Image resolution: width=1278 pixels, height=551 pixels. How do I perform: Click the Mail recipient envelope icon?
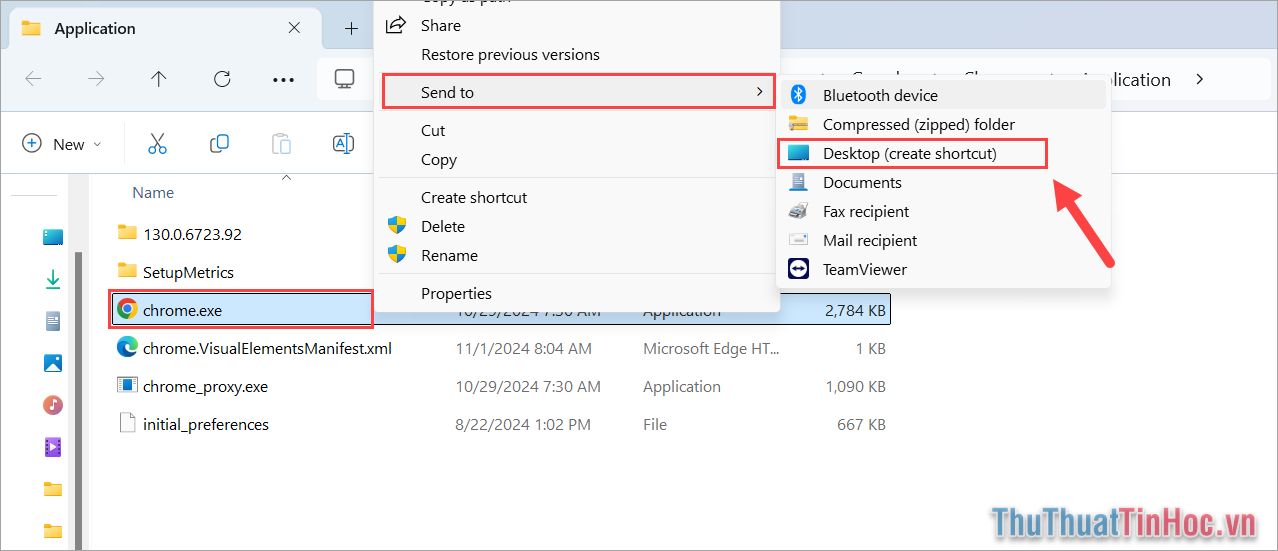pos(798,240)
